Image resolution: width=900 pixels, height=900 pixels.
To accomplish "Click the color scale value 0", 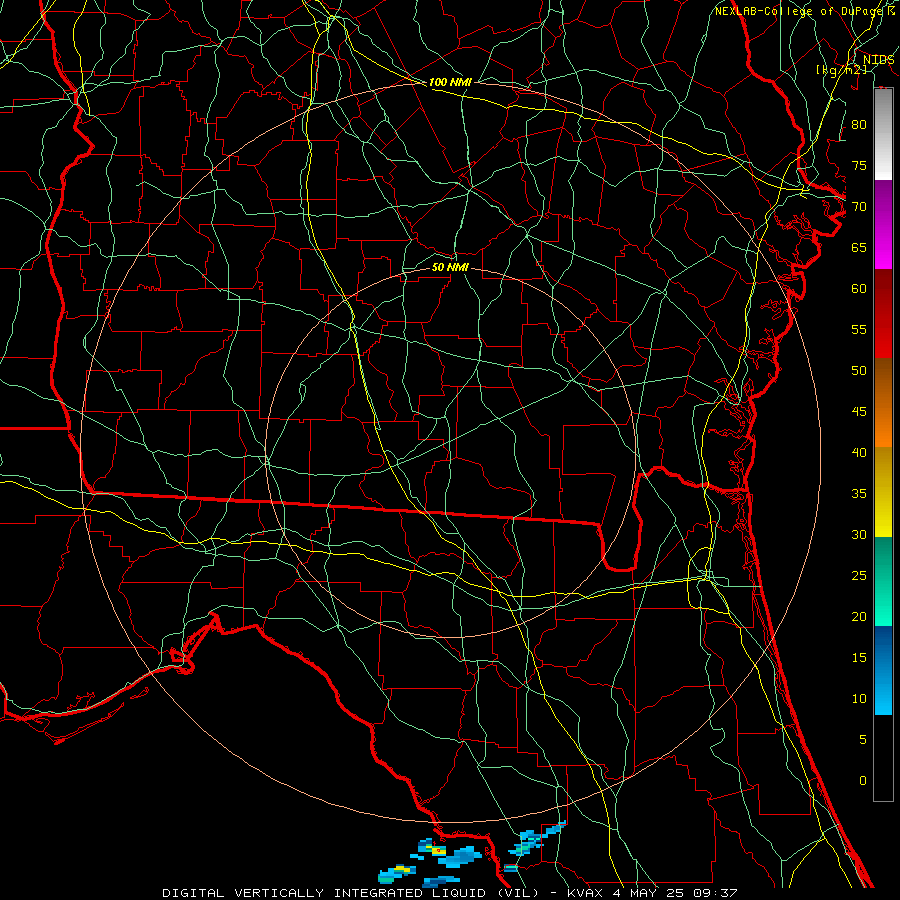I will (x=863, y=781).
